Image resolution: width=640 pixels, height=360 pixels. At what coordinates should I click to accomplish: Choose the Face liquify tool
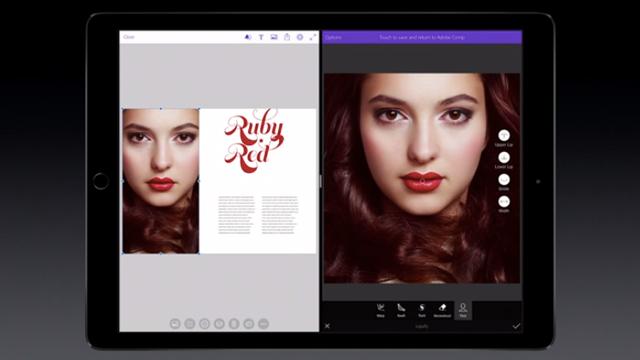(463, 310)
